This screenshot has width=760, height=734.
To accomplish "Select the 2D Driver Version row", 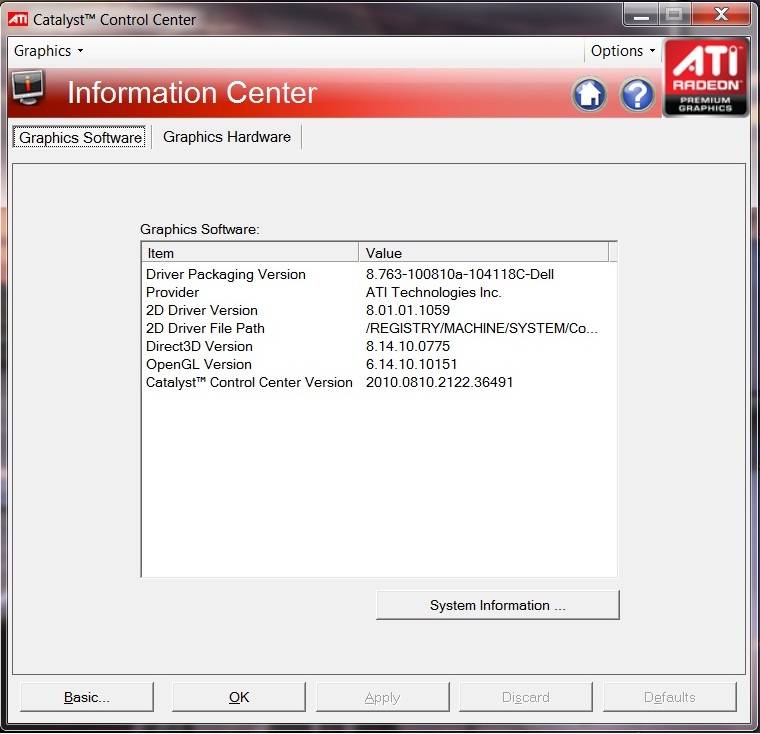I will (x=379, y=310).
